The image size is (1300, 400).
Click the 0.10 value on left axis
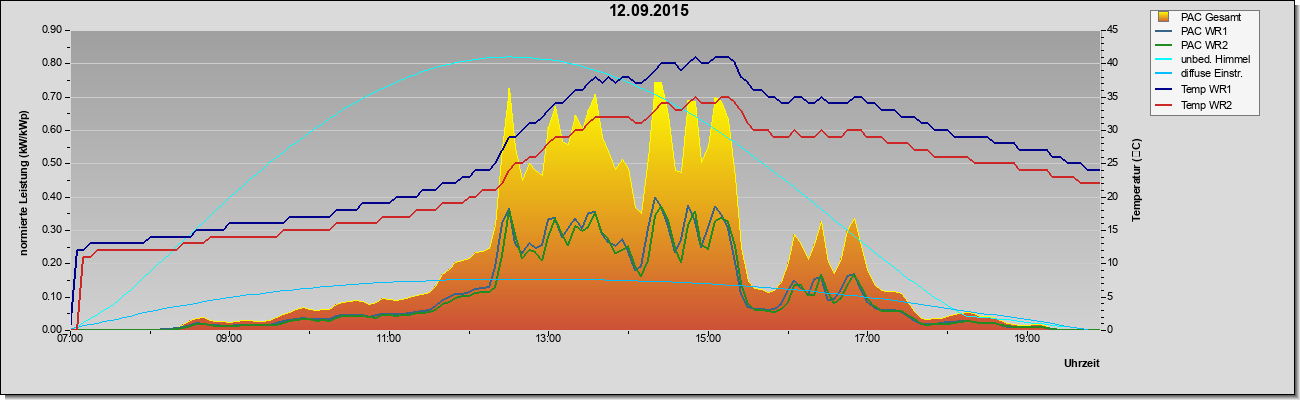pos(52,297)
